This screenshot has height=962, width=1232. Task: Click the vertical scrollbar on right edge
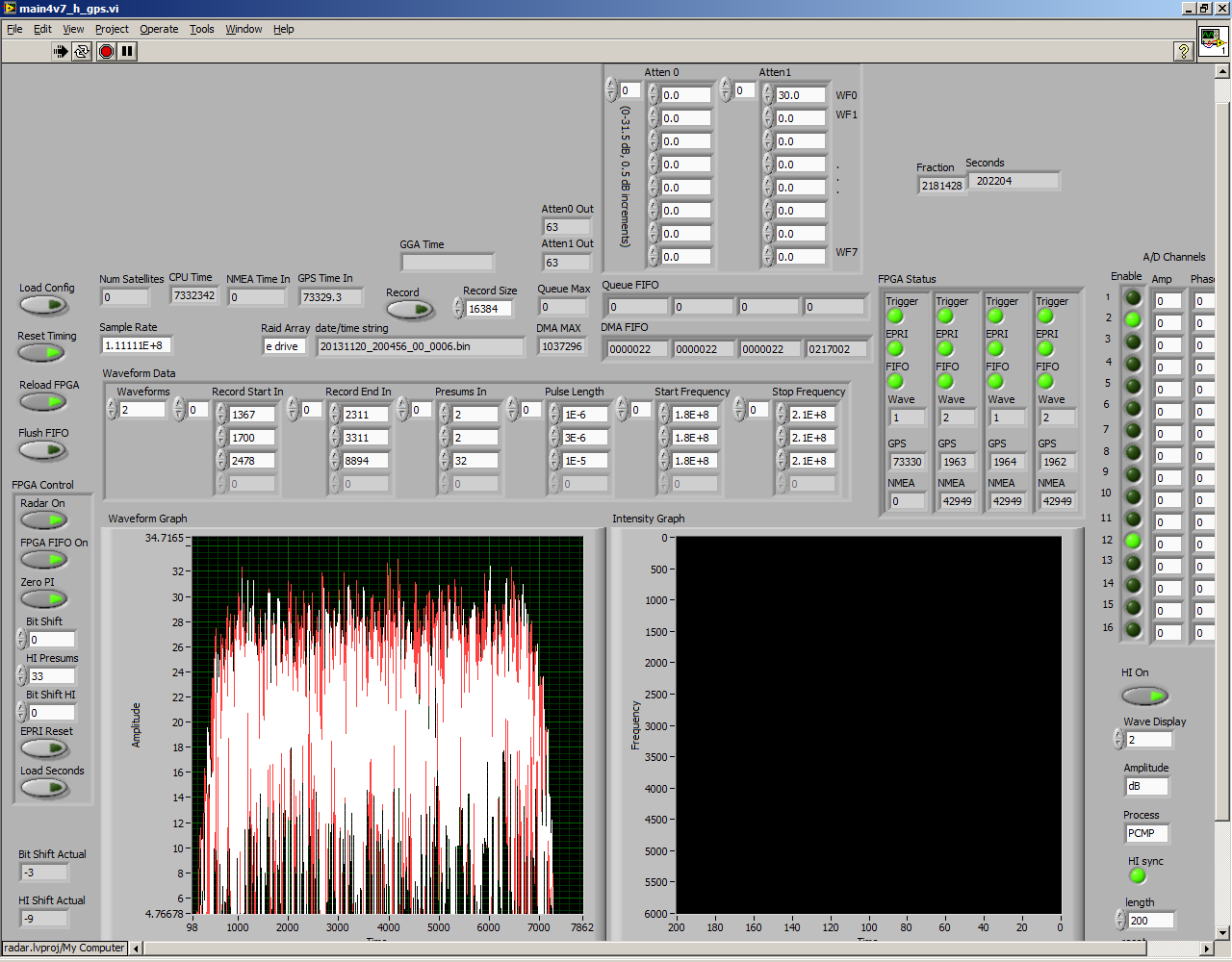(1223, 462)
